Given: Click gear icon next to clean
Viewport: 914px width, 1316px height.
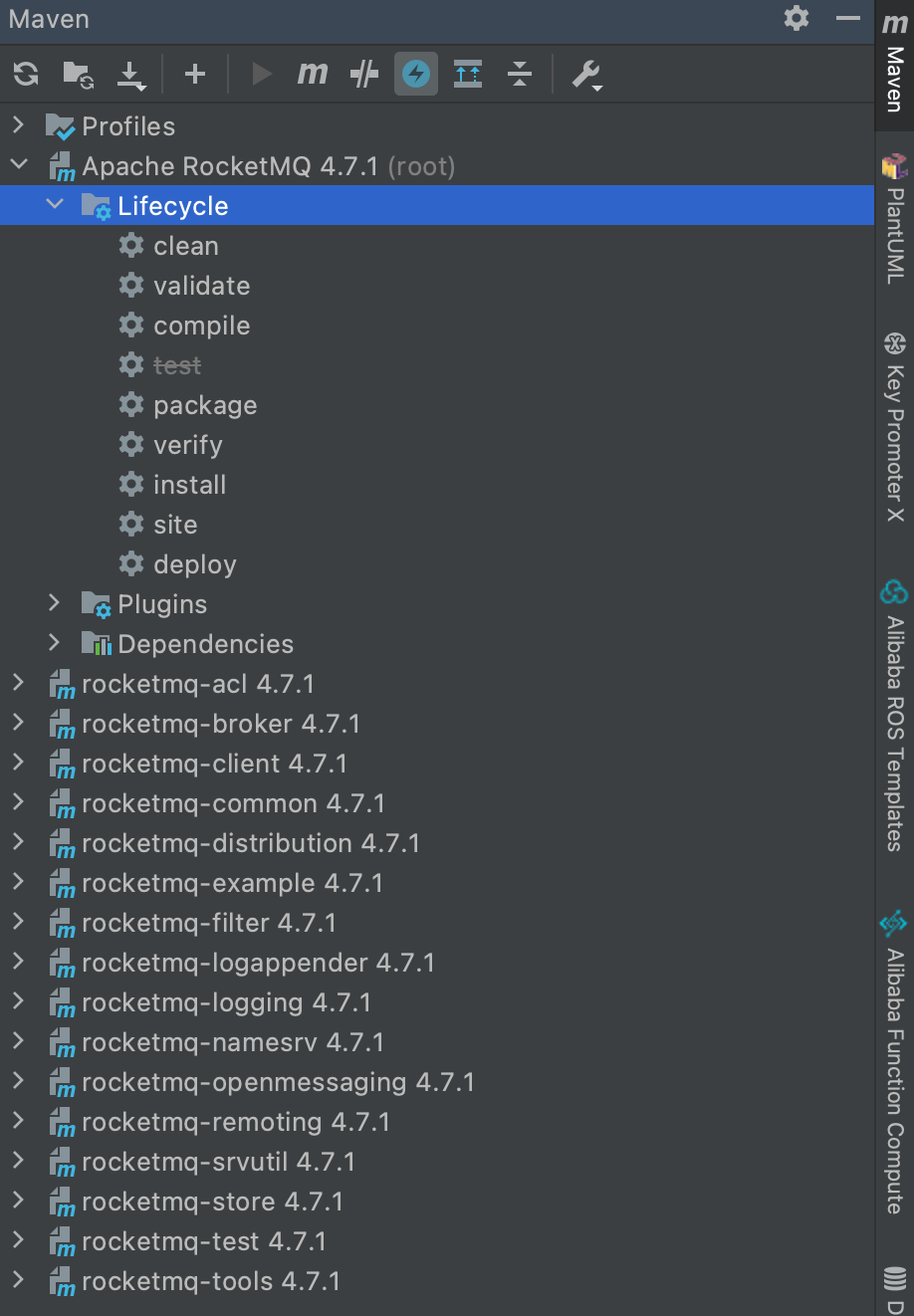Looking at the screenshot, I should 131,245.
